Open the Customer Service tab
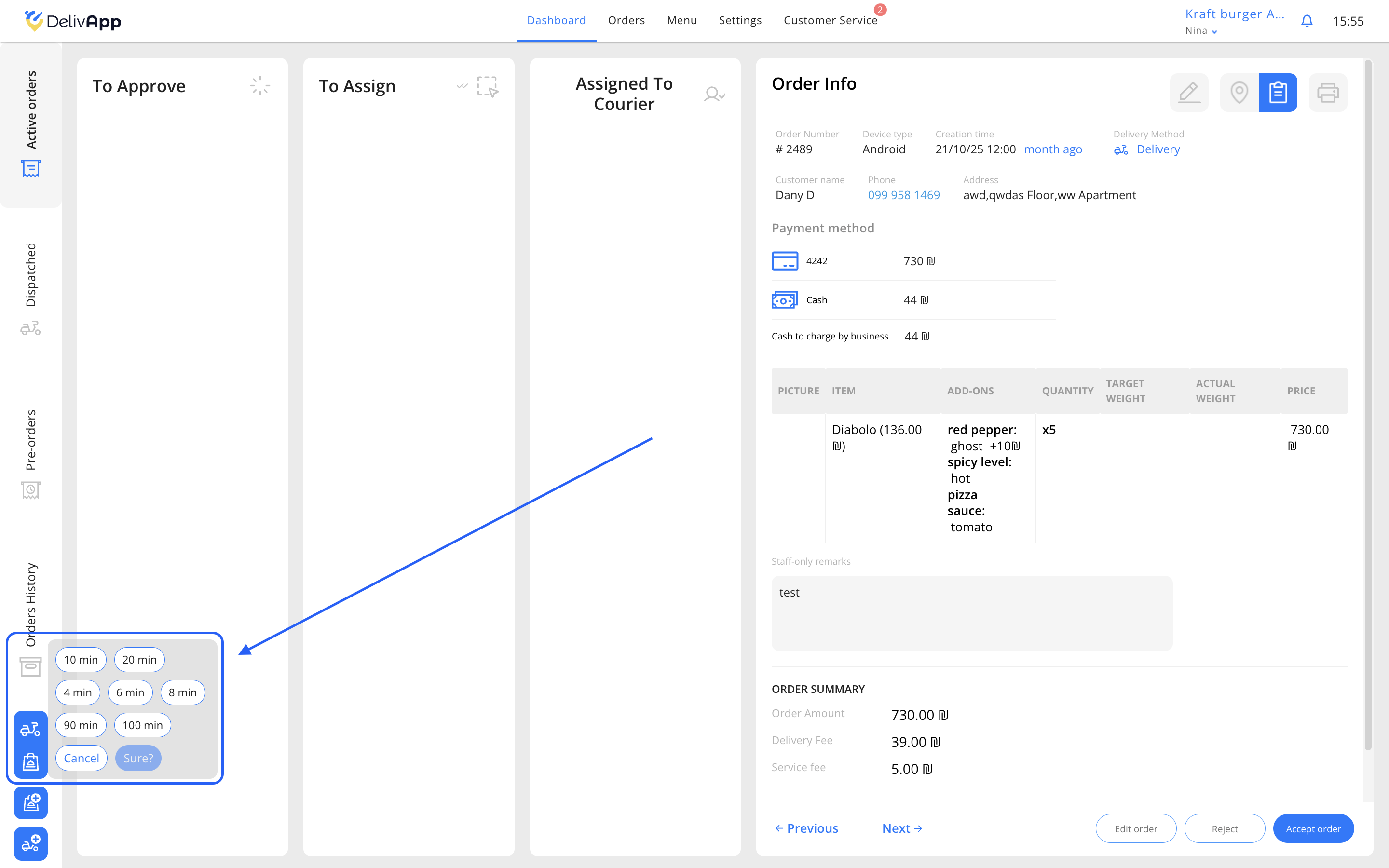Image resolution: width=1389 pixels, height=868 pixels. [x=830, y=21]
